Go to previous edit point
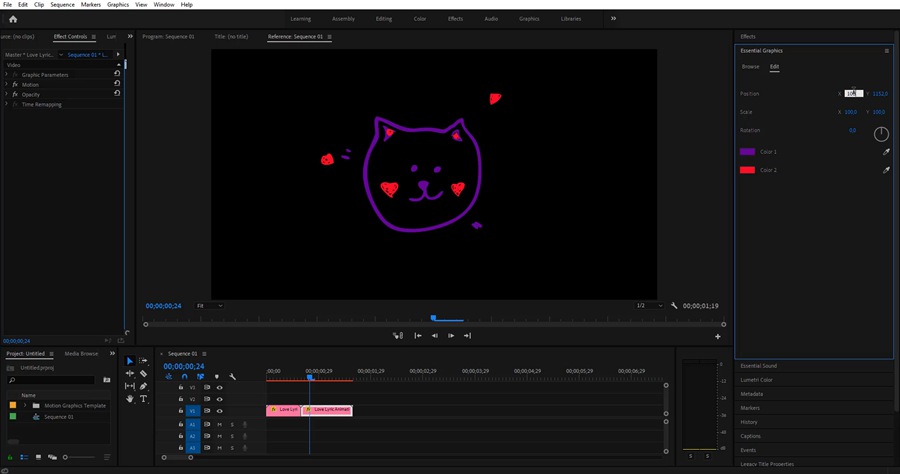Screen dimensions: 900x474 pyautogui.click(x=418, y=336)
